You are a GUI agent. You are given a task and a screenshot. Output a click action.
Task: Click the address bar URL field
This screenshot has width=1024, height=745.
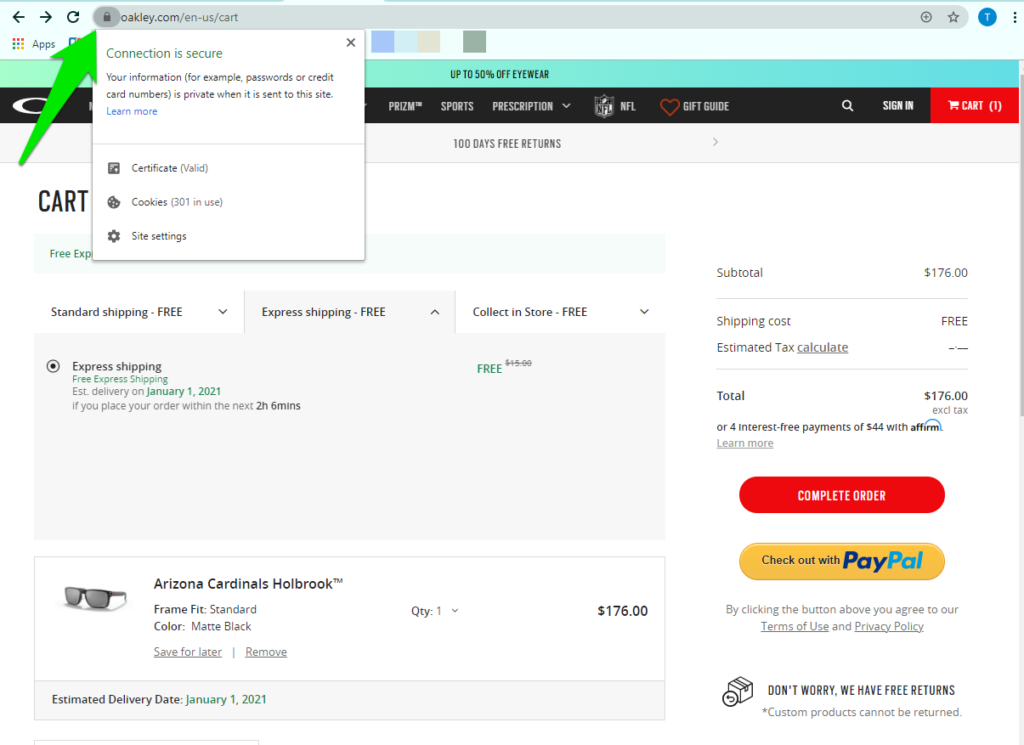[x=509, y=17]
